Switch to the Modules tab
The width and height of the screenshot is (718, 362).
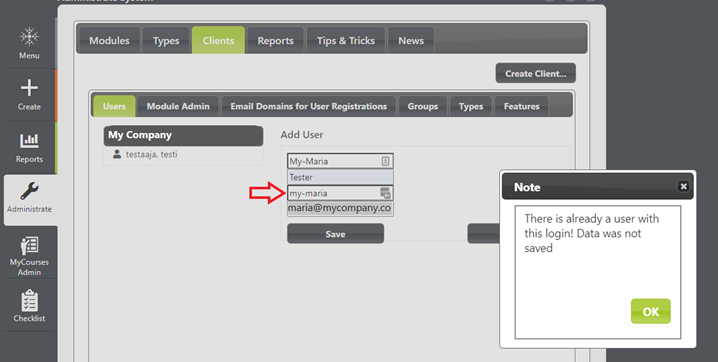109,41
